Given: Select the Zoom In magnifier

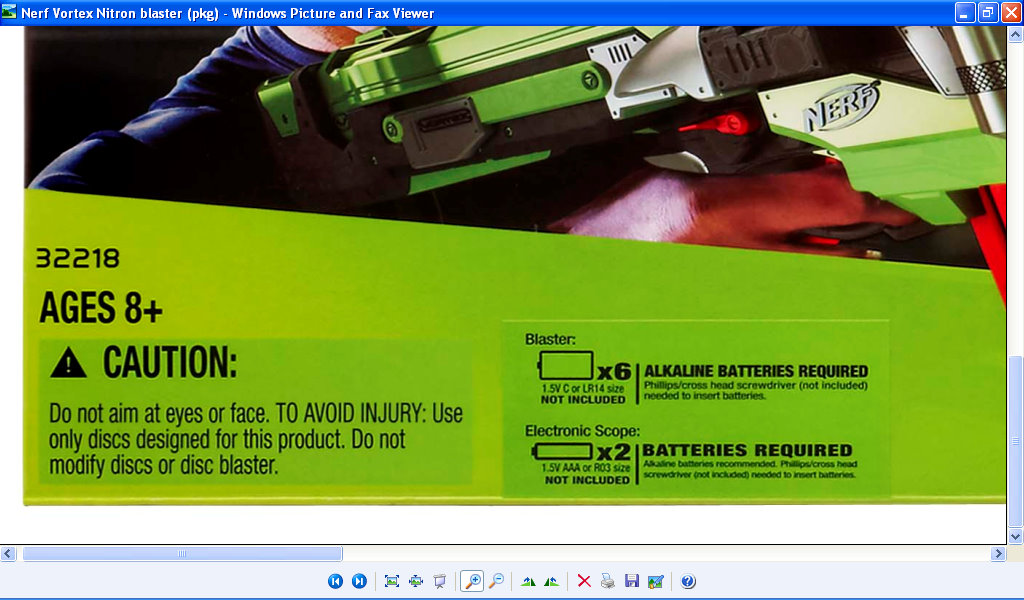Looking at the screenshot, I should pos(472,581).
